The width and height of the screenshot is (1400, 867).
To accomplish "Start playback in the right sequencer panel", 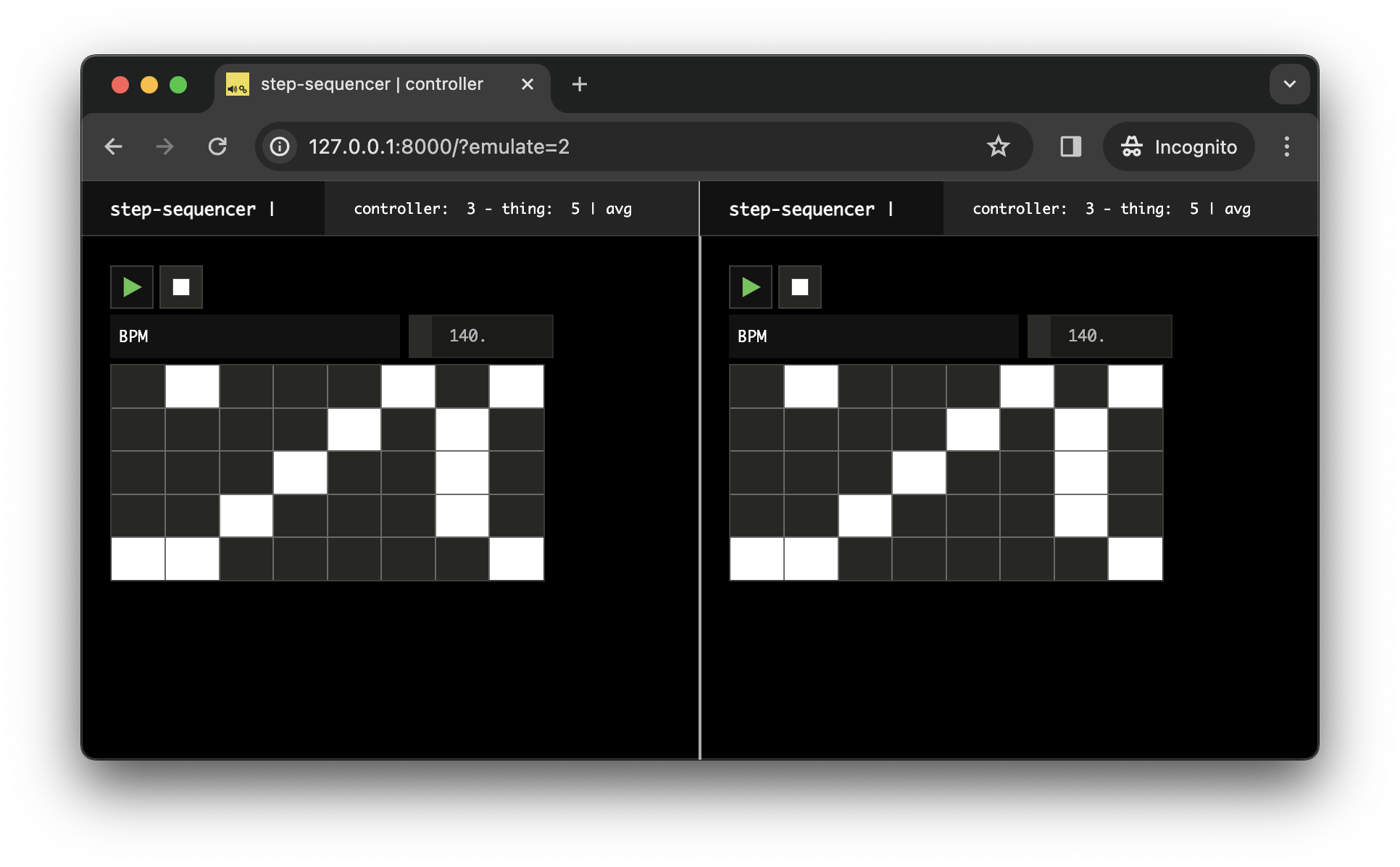I will click(750, 287).
